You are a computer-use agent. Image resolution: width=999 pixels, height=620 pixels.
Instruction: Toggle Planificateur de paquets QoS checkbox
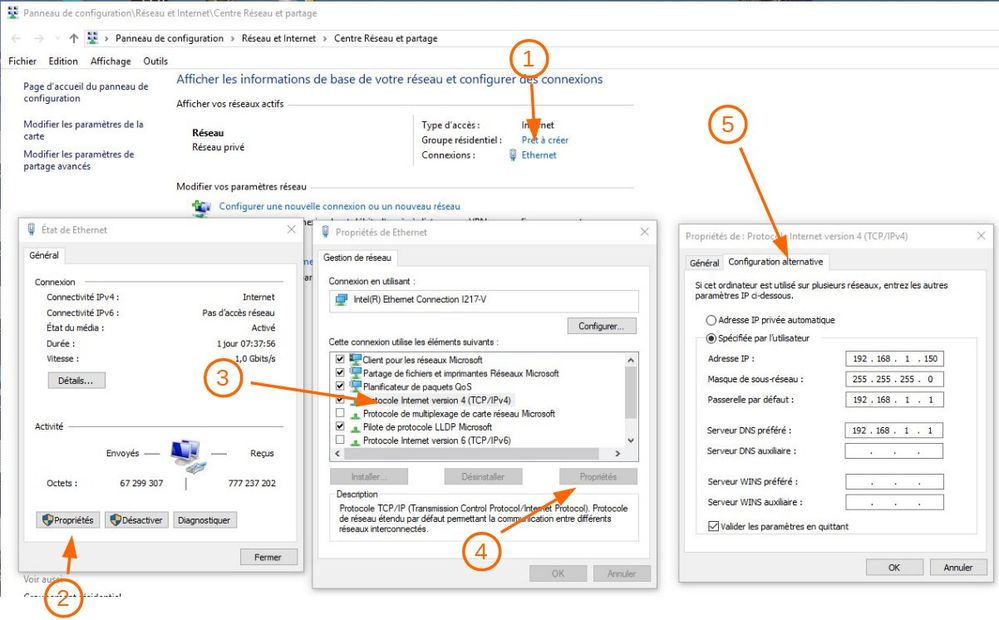pos(340,386)
